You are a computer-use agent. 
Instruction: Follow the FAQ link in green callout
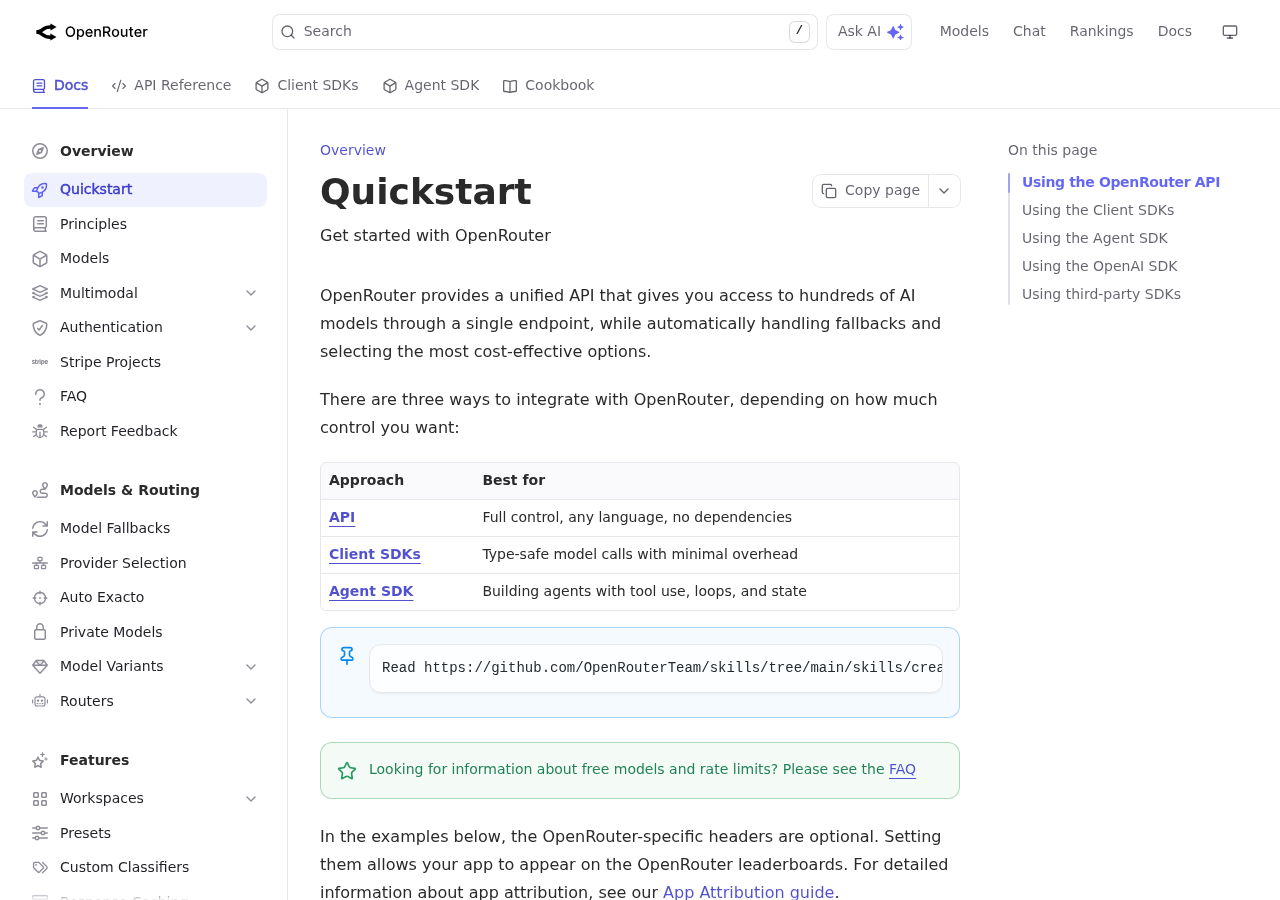[x=902, y=770]
